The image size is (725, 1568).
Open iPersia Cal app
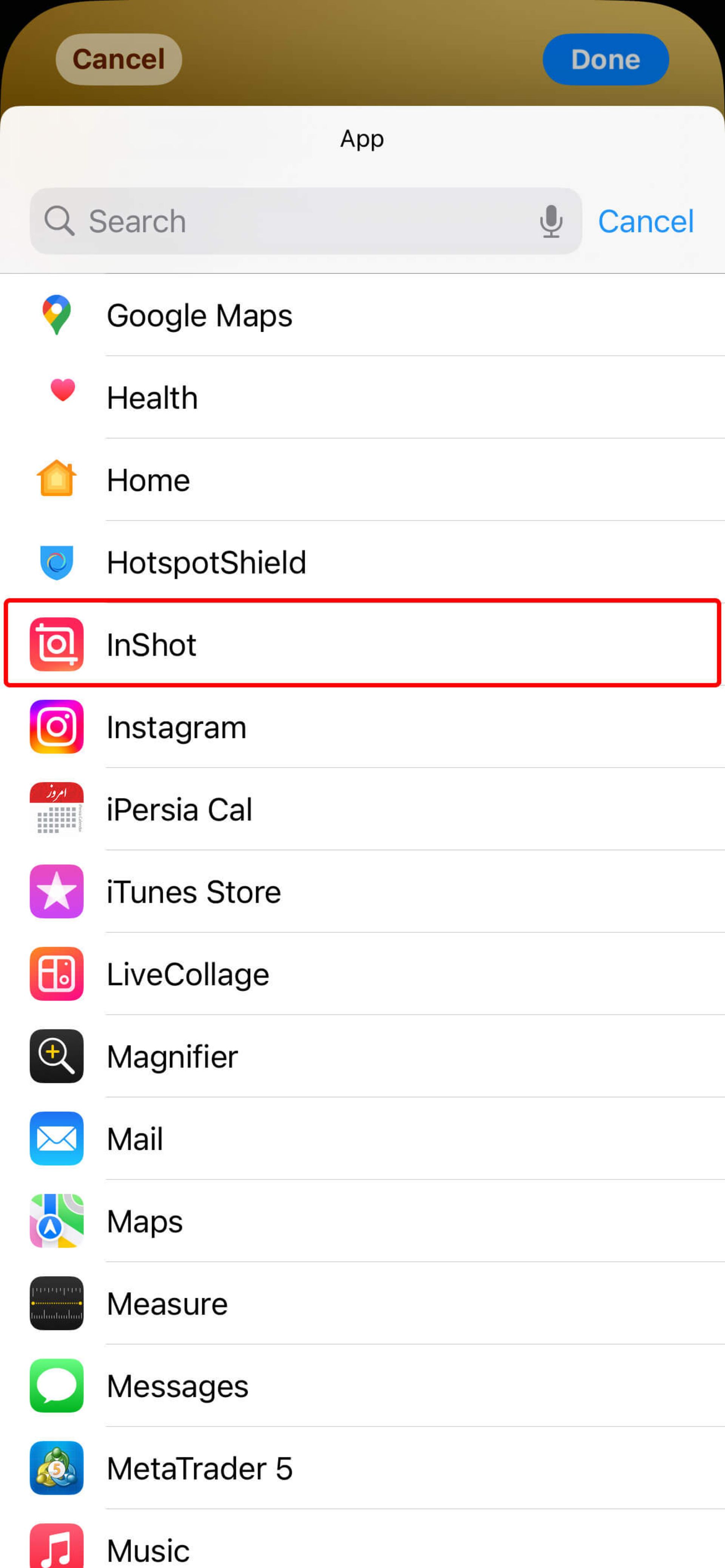[x=362, y=808]
